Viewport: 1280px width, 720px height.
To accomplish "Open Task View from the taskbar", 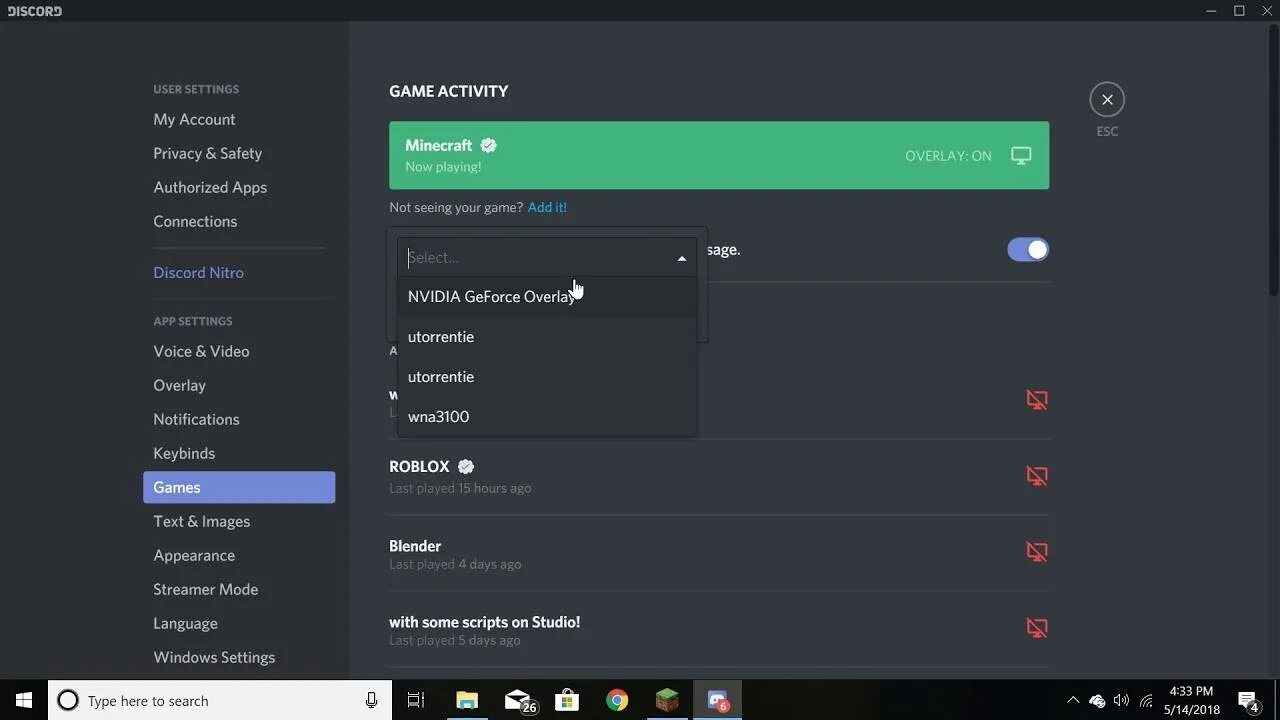I will [416, 700].
